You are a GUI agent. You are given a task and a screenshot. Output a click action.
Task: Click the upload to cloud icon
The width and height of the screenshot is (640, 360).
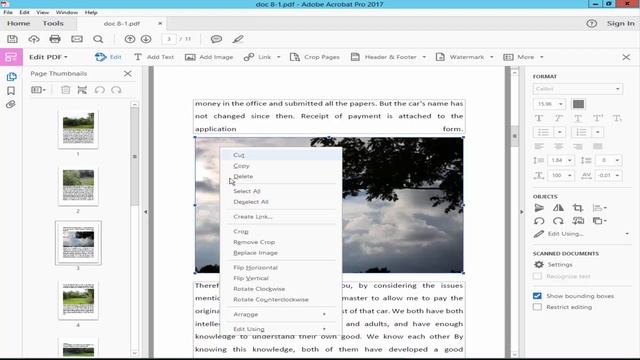click(x=34, y=39)
